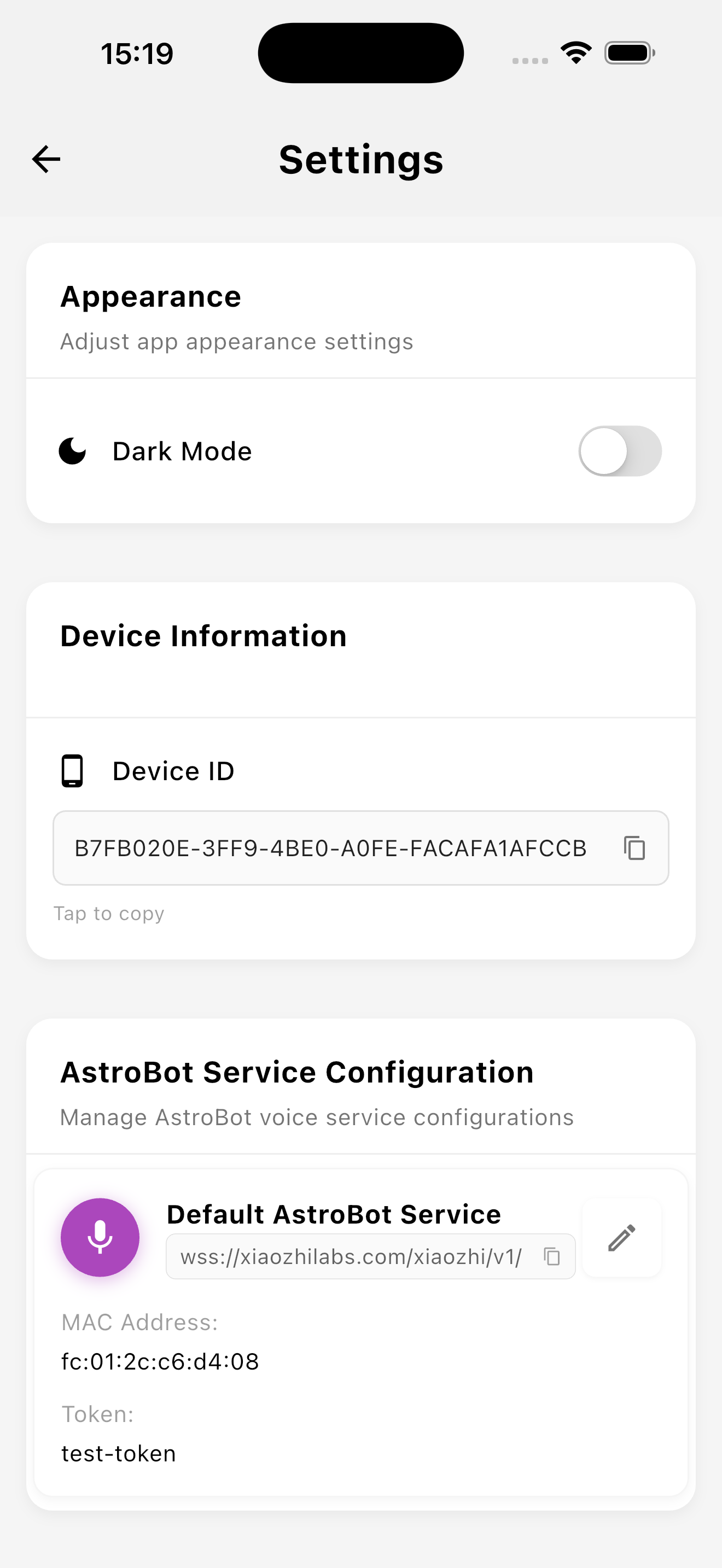Copy the wss service URL with copy icon

(x=551, y=1256)
